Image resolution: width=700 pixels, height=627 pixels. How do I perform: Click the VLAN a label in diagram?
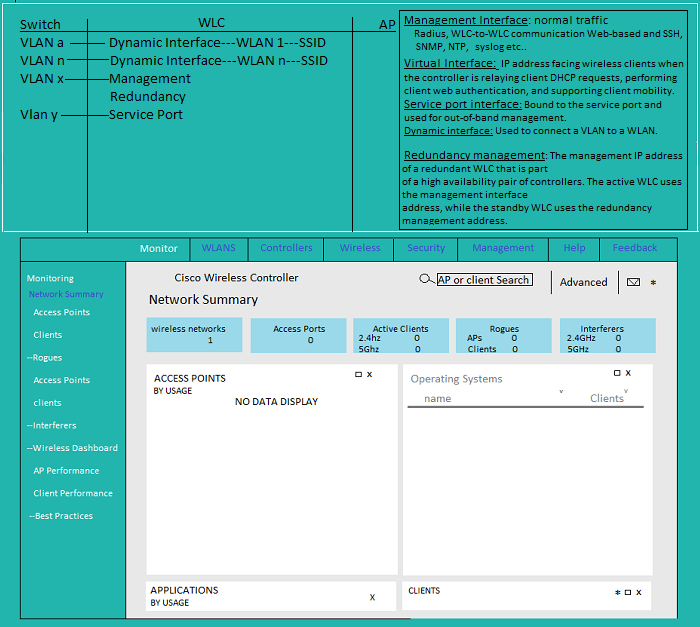(x=42, y=43)
